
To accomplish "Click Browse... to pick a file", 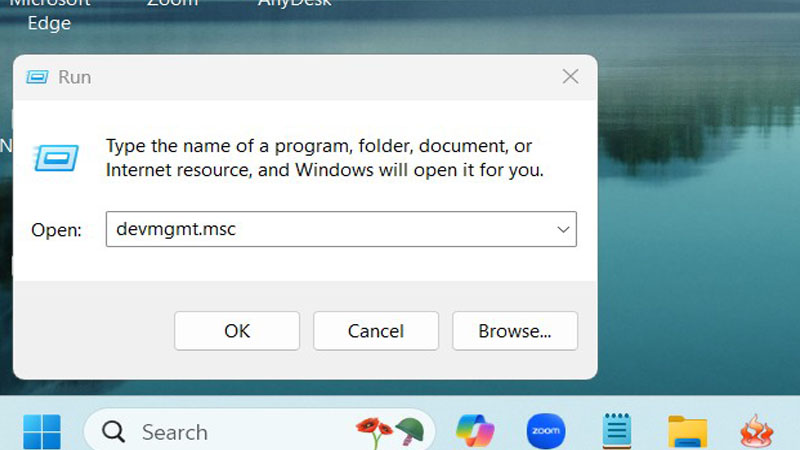I will click(x=515, y=330).
